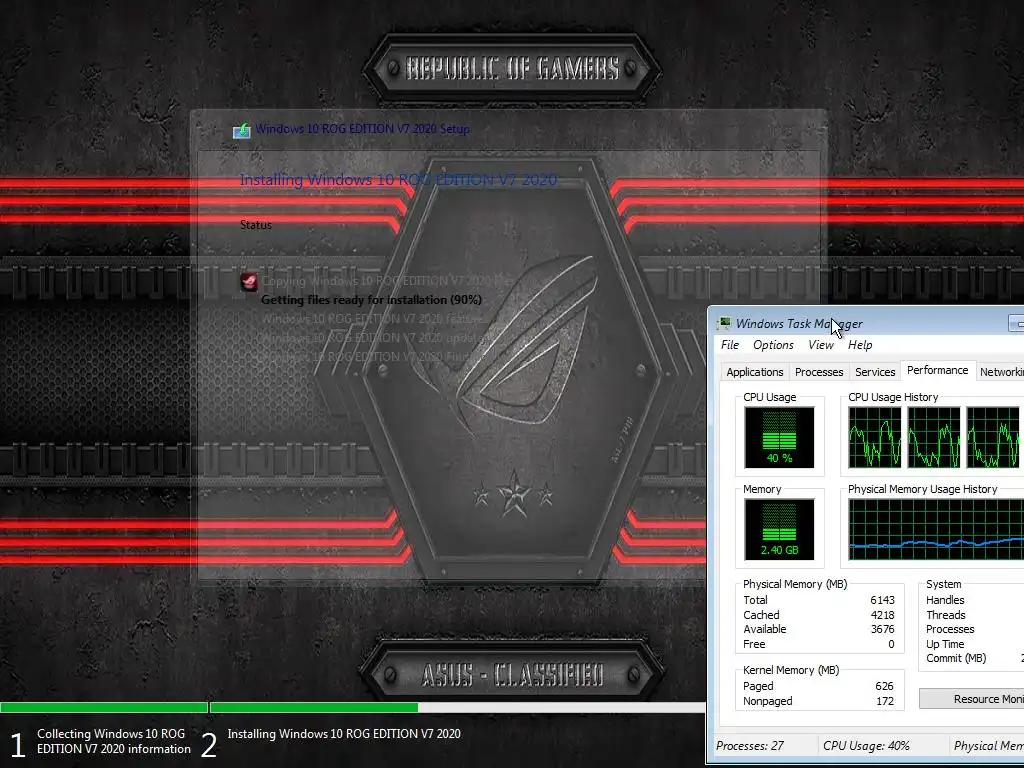Click the Physical Memory Usage History graph
This screenshot has height=768, width=1024.
point(936,530)
